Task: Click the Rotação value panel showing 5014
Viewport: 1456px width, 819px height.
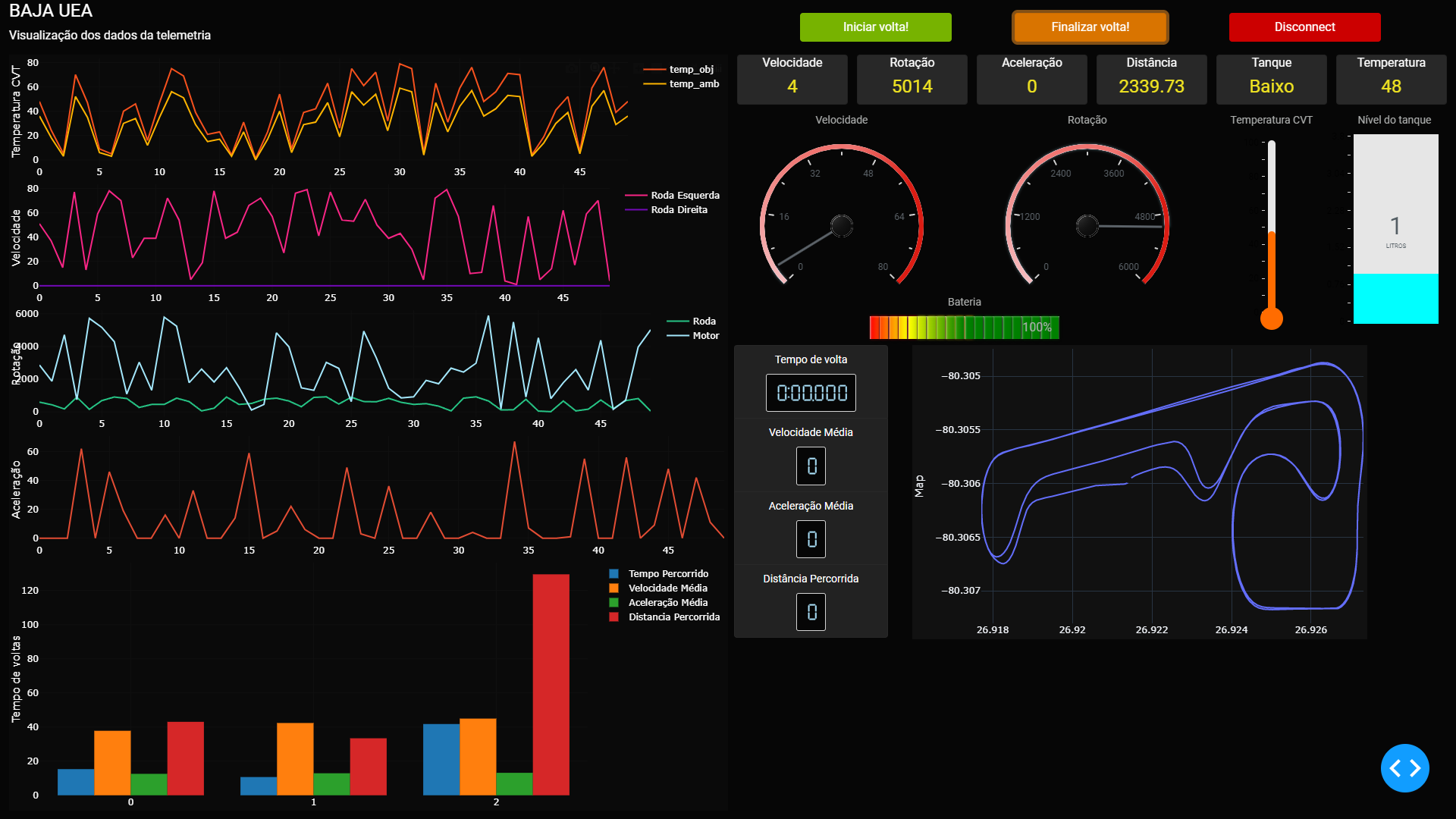Action: 912,79
